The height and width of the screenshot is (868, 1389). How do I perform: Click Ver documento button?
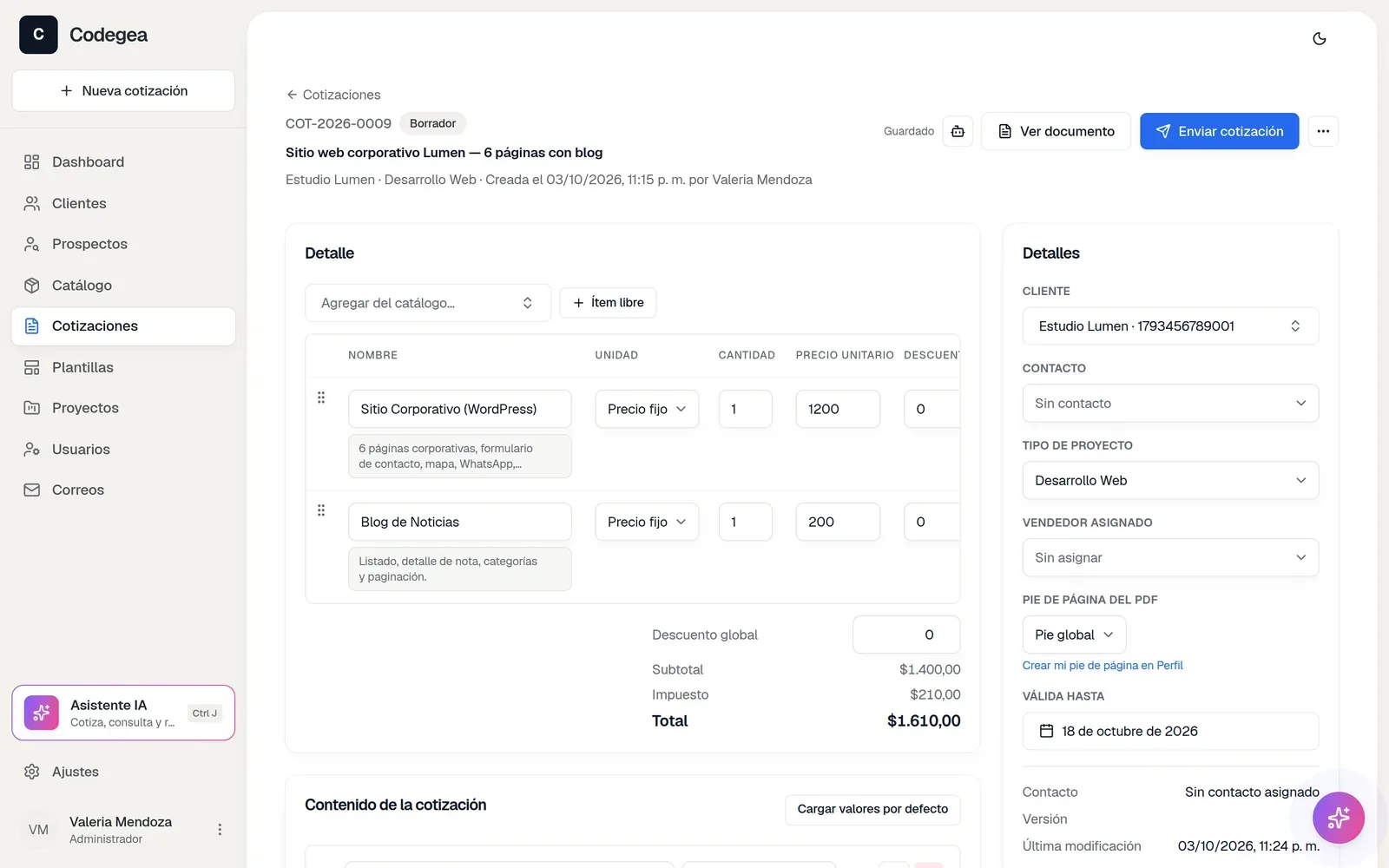tap(1056, 131)
